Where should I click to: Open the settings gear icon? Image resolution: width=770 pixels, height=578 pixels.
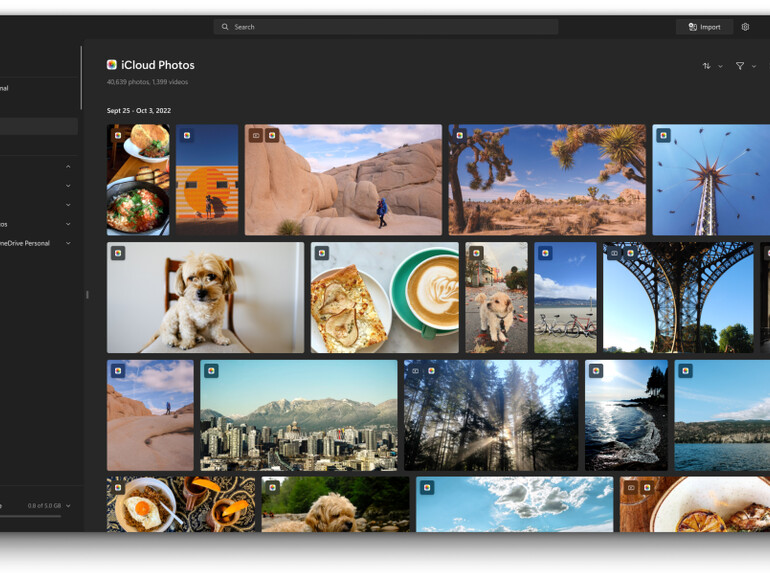click(x=745, y=27)
